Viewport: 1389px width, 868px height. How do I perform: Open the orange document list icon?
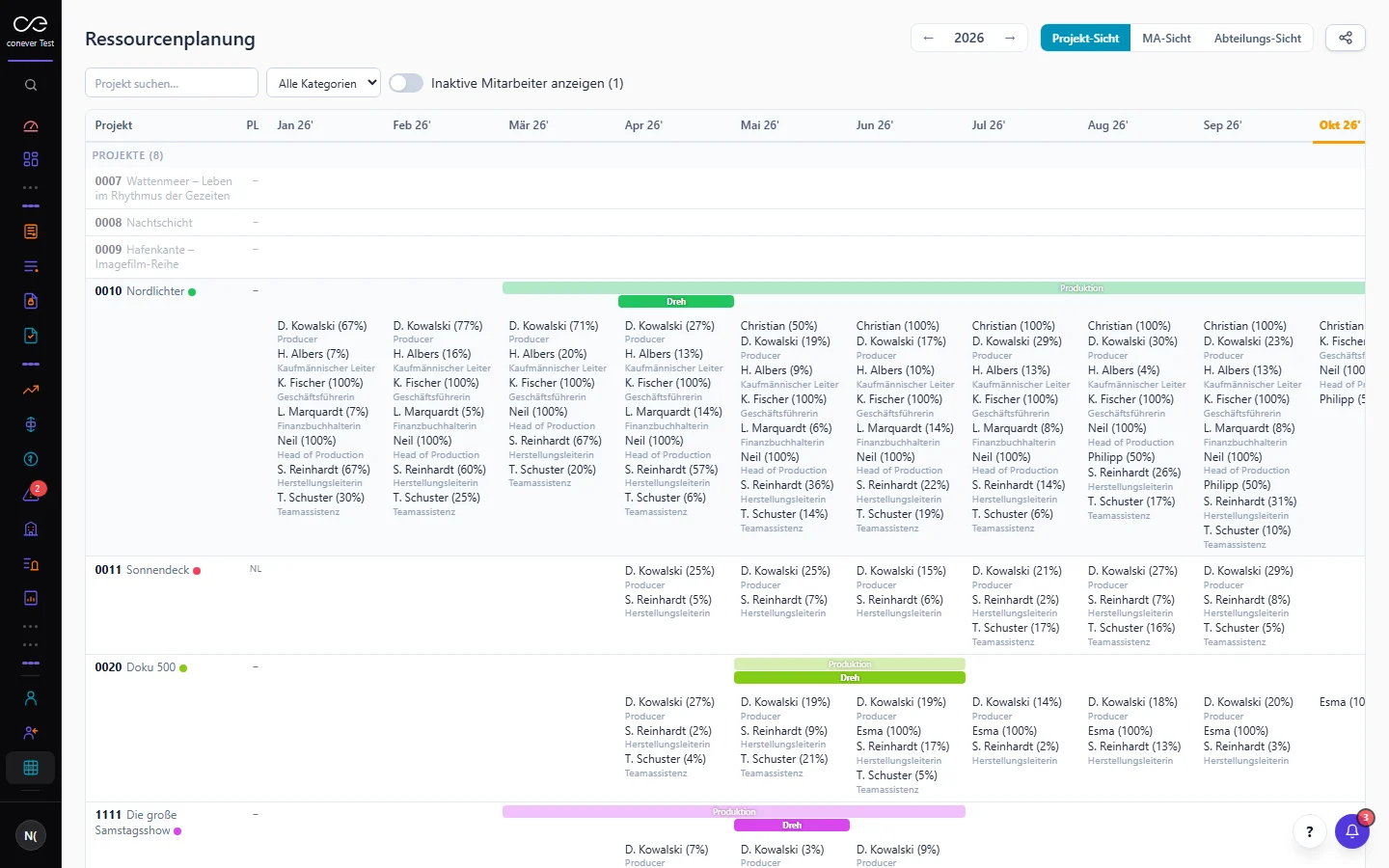31,231
